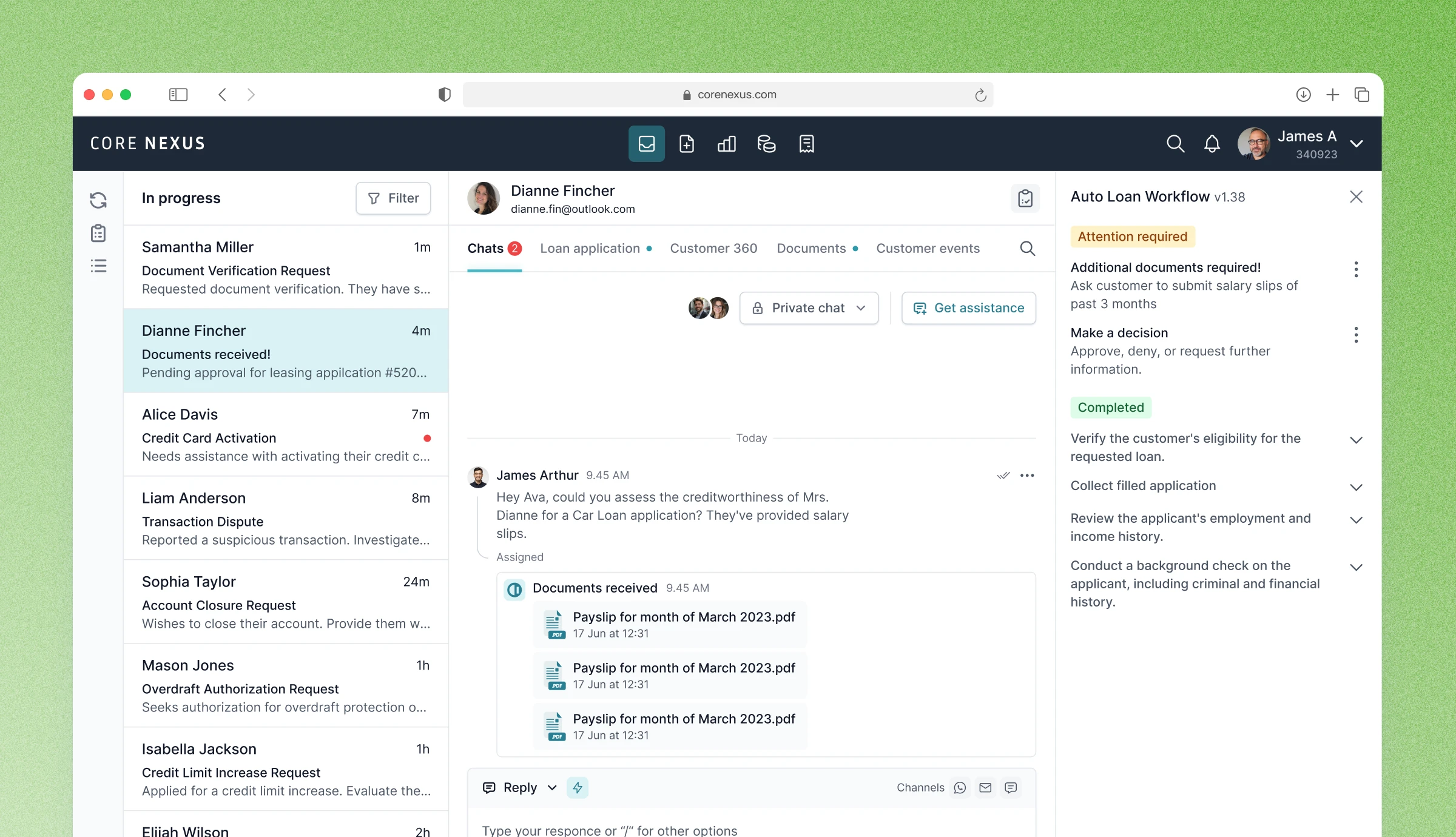This screenshot has width=1456, height=837.
Task: Click the chat participants avatars
Action: click(708, 308)
